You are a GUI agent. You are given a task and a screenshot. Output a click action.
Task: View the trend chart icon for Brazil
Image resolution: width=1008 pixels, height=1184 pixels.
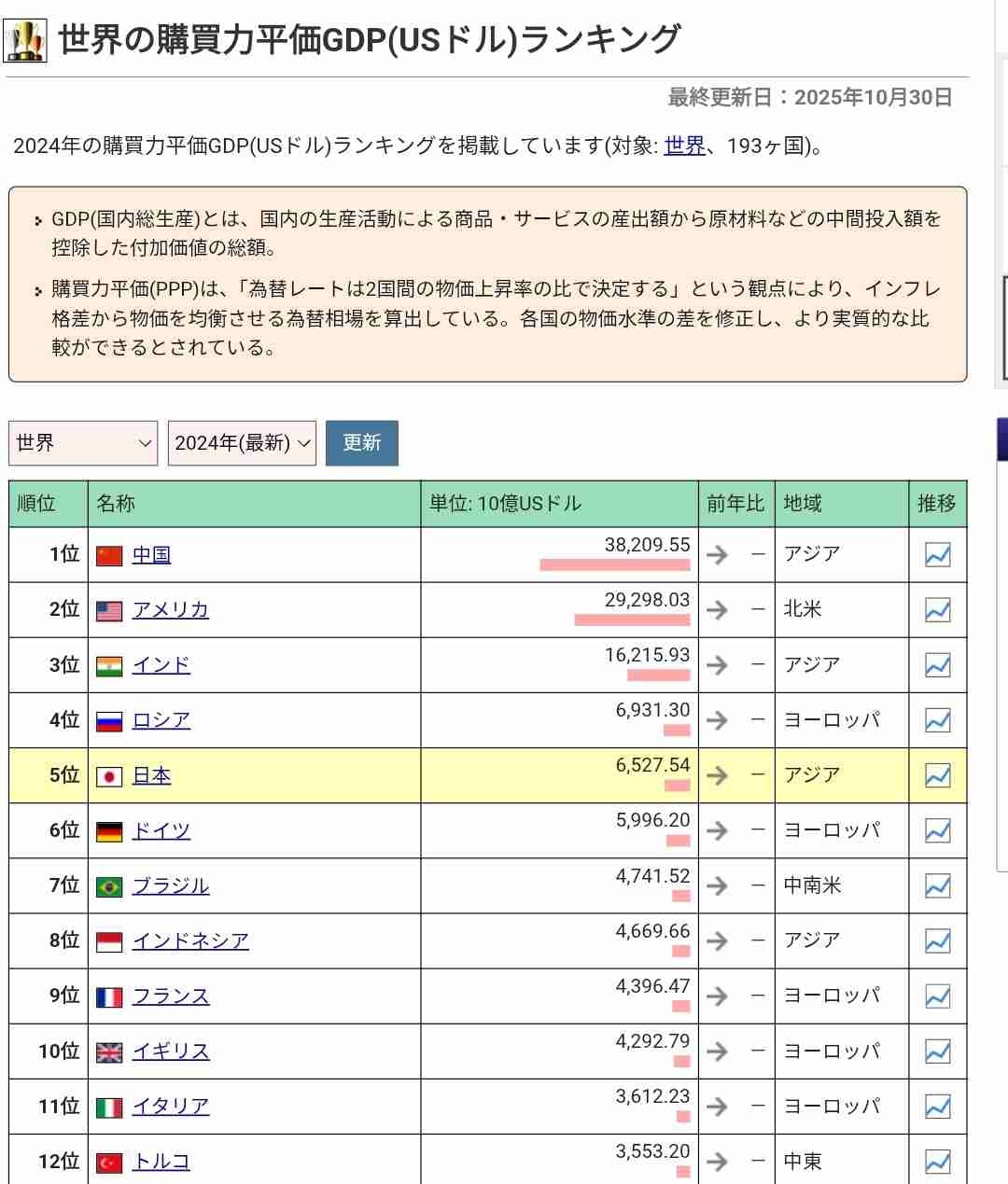tap(937, 885)
